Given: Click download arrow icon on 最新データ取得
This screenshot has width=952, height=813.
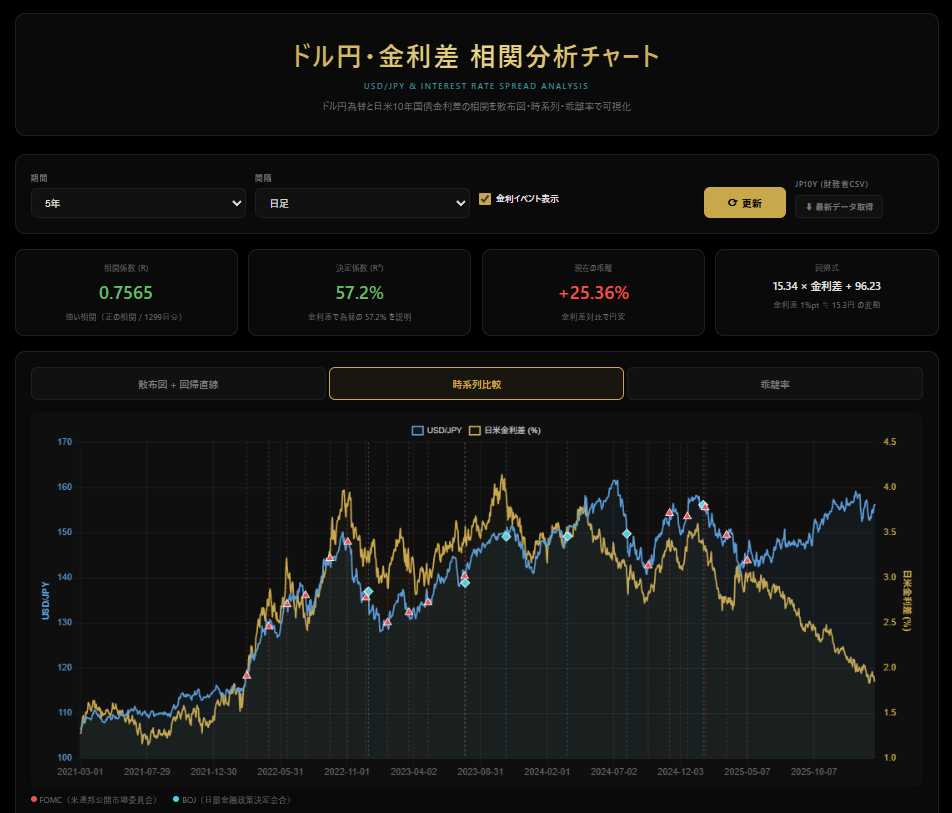Looking at the screenshot, I should tap(808, 207).
